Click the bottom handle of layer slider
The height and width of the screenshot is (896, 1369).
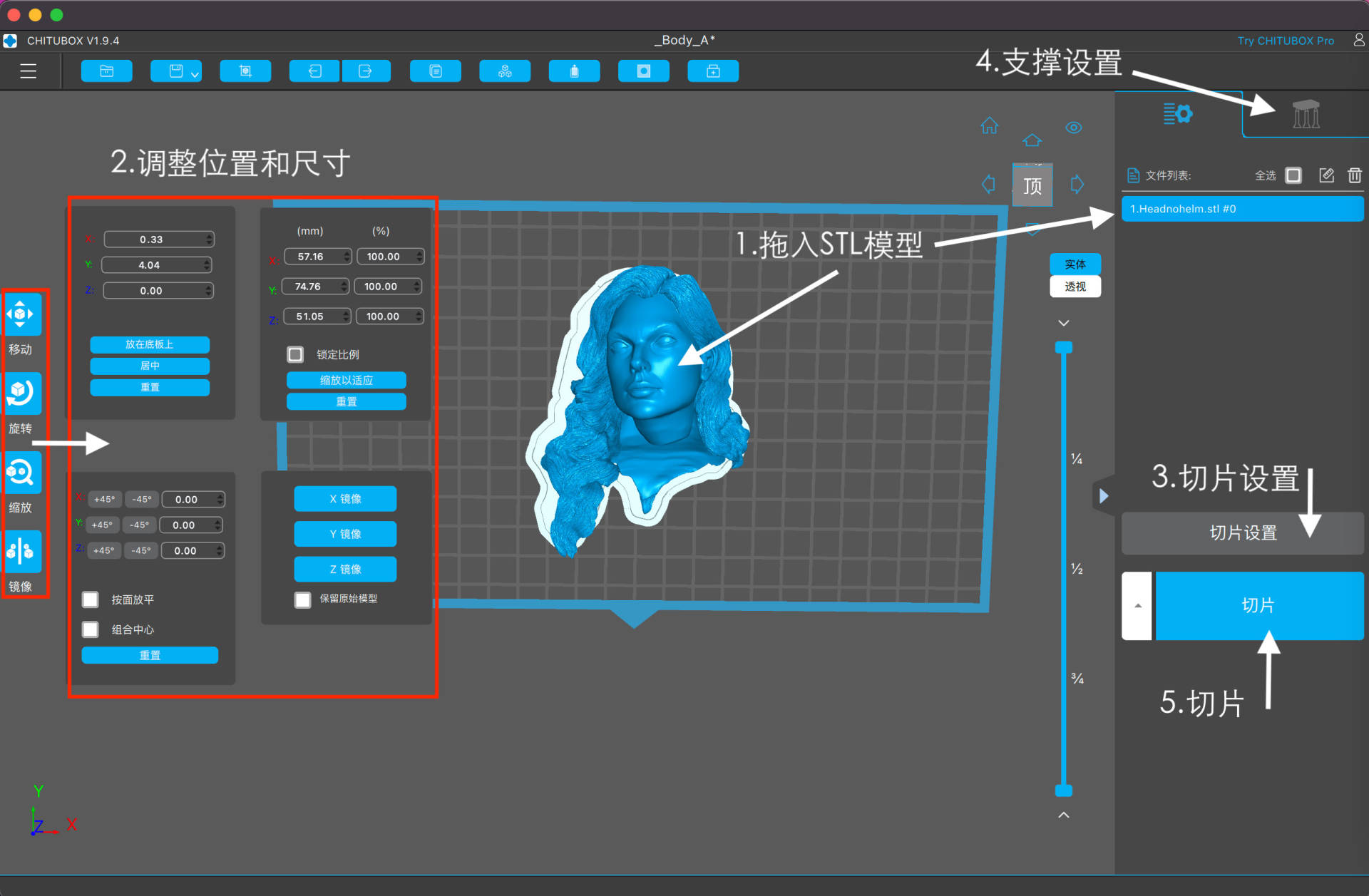click(x=1064, y=790)
